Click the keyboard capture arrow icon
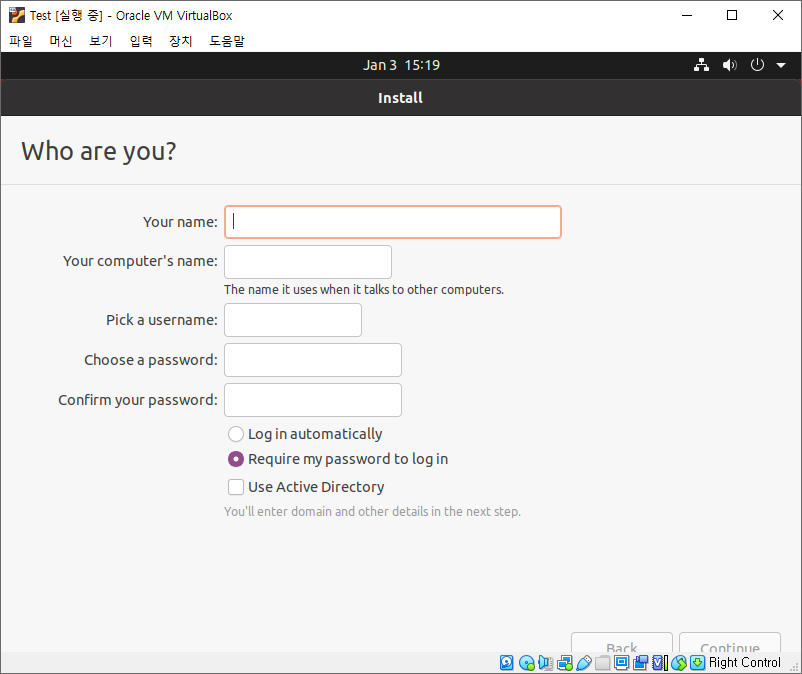 [697, 663]
